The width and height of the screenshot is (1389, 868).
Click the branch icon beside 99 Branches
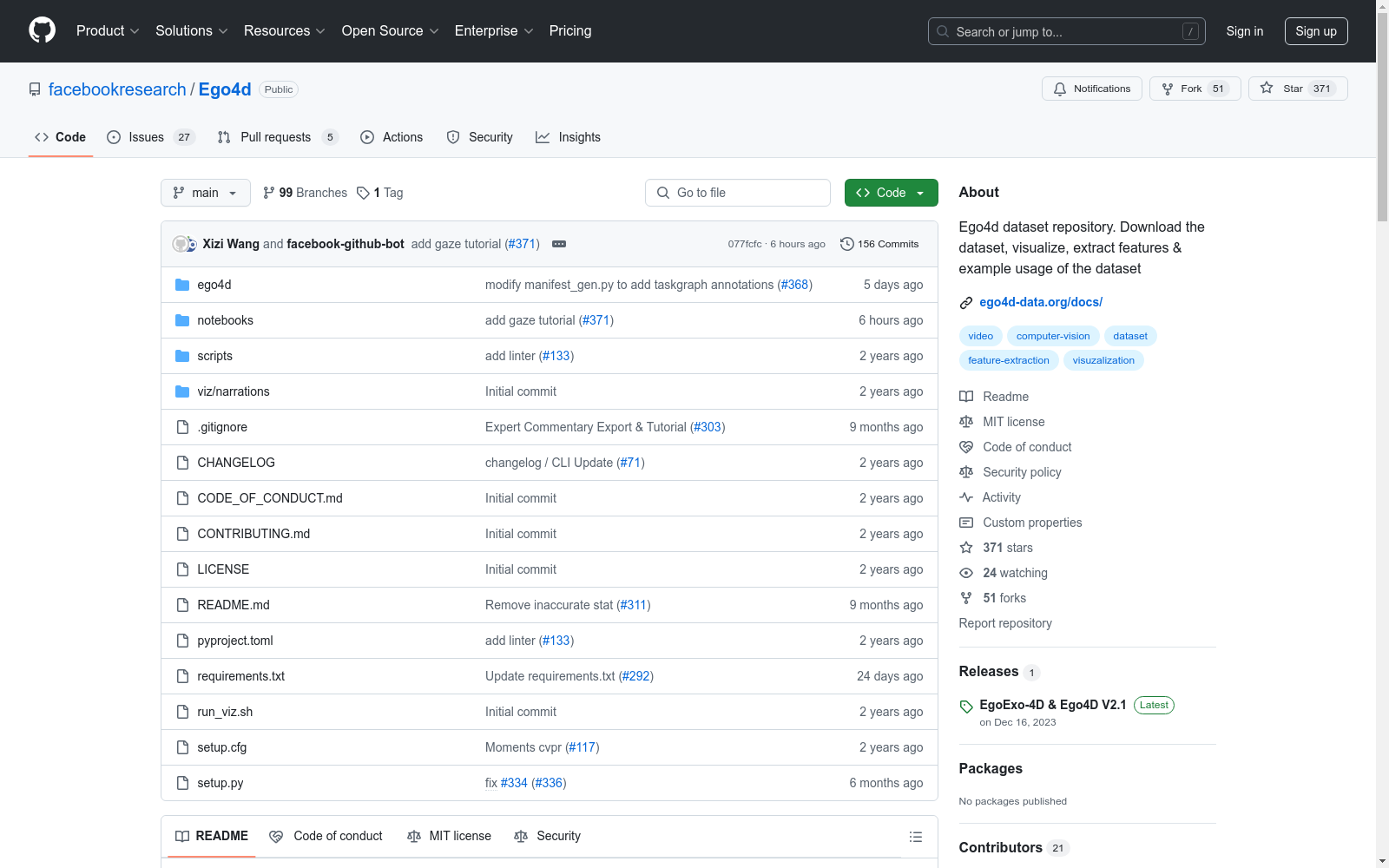click(269, 193)
